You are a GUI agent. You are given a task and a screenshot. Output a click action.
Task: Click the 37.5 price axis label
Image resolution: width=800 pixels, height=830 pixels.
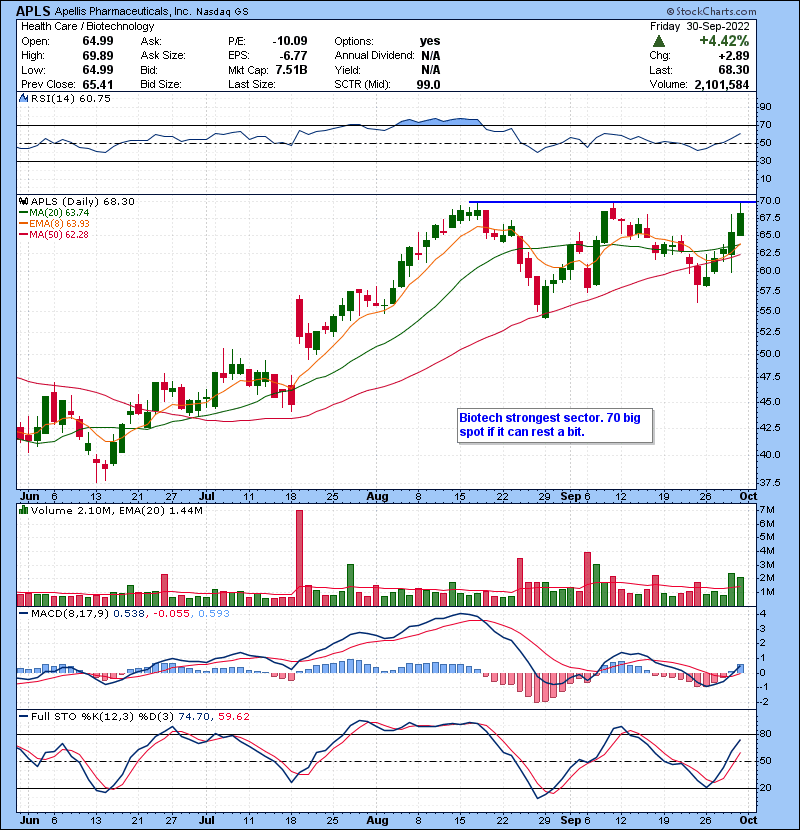point(769,482)
